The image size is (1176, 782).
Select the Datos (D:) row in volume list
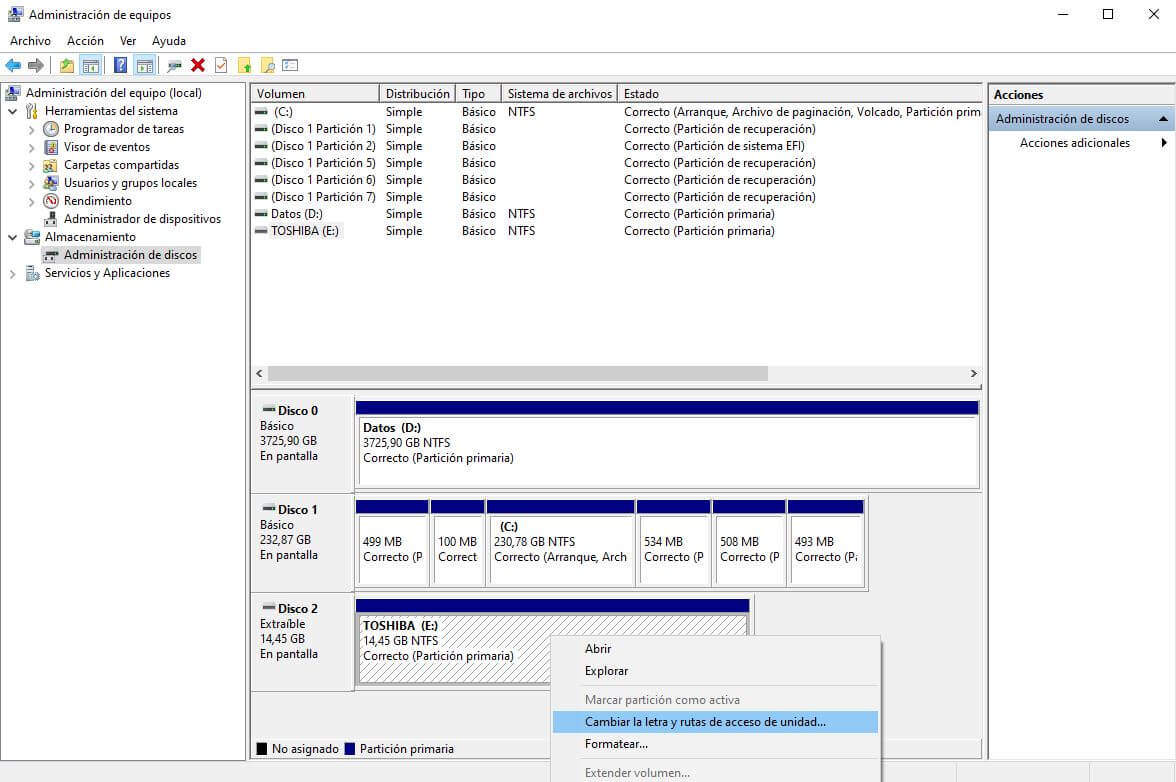point(616,214)
